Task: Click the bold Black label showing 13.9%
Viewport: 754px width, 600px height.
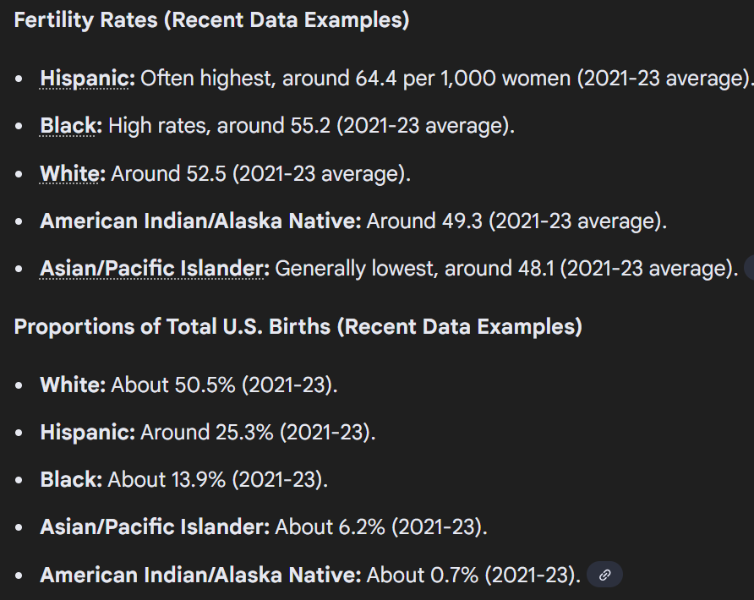Action: (70, 479)
